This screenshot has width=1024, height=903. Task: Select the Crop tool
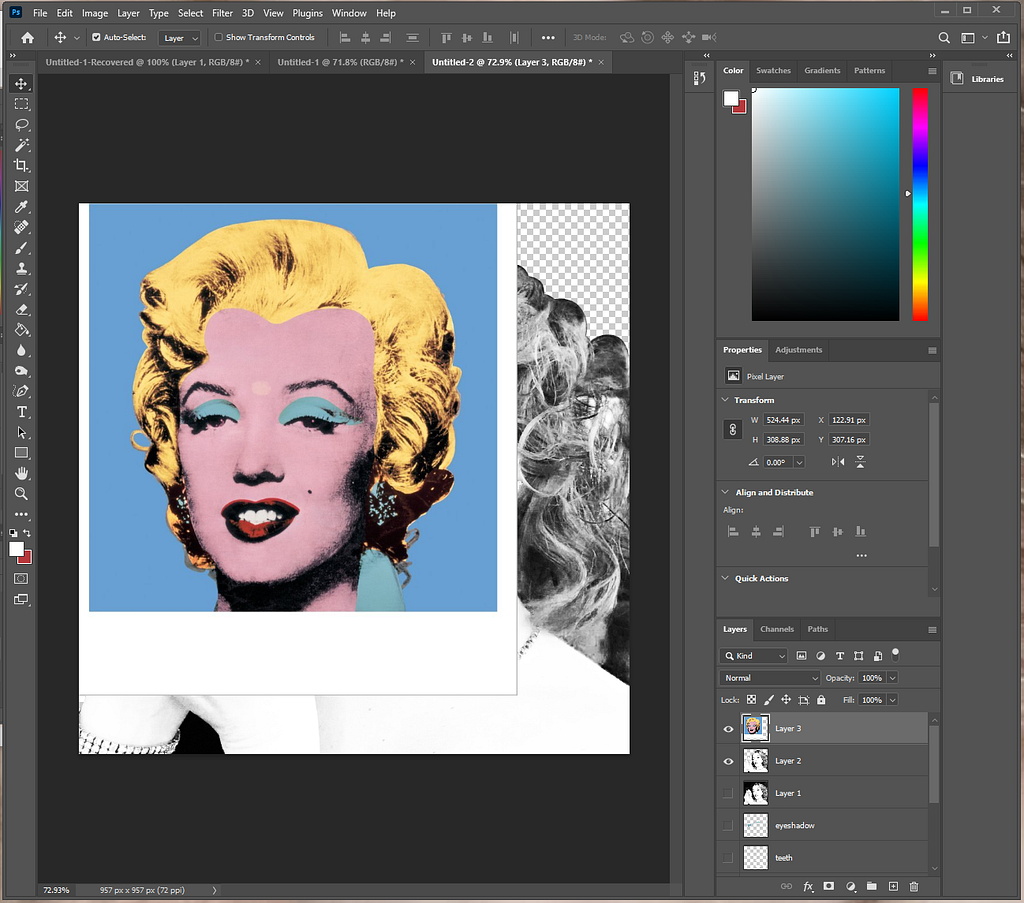(22, 165)
